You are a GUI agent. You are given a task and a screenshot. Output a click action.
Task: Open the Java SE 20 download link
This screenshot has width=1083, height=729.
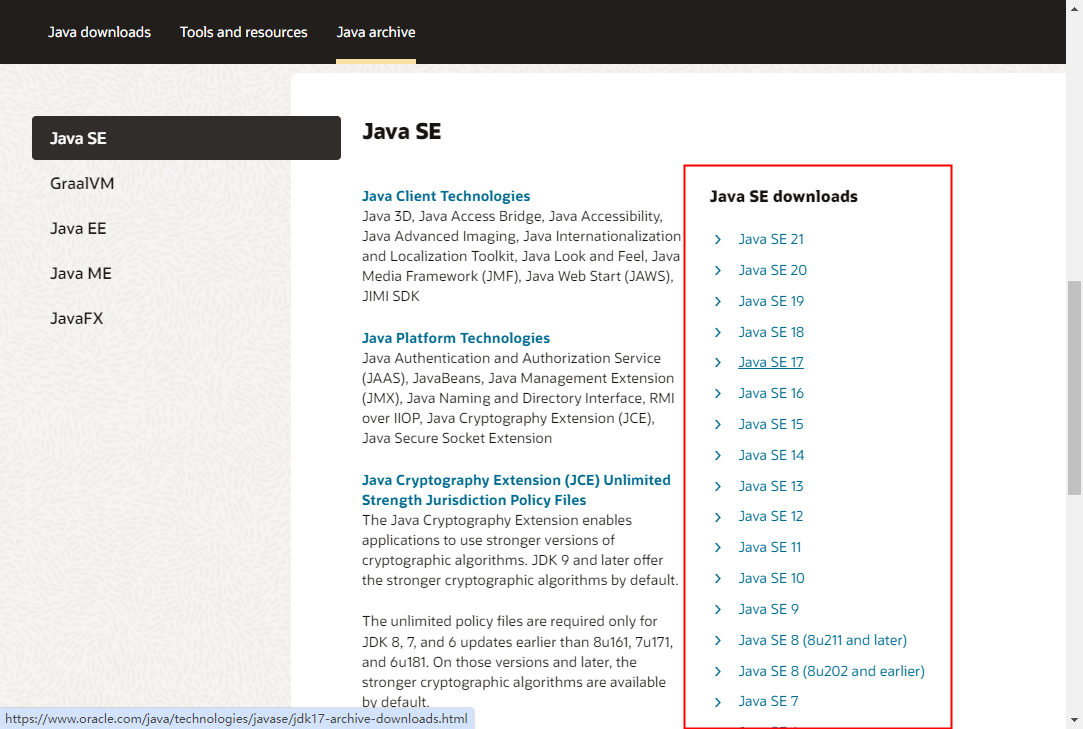(x=772, y=270)
